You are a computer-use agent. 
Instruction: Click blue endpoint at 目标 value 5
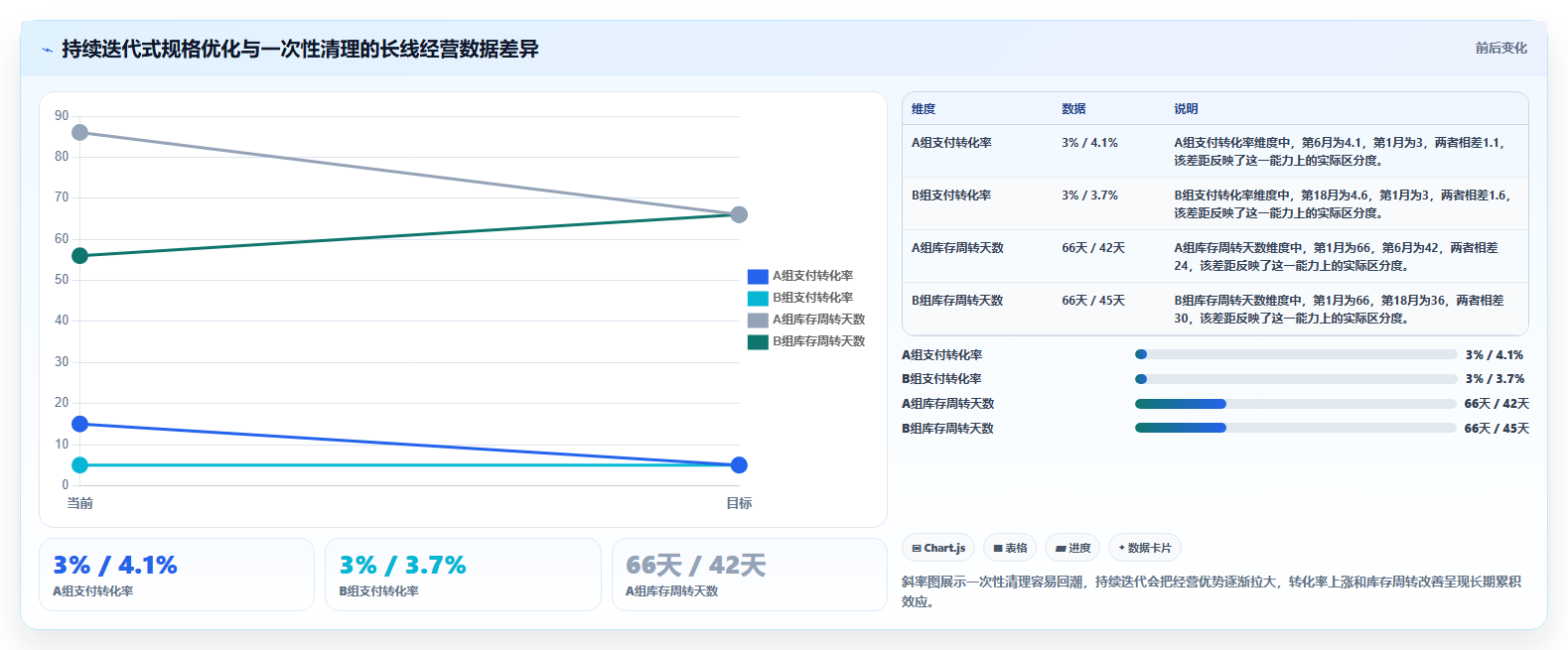pos(739,465)
